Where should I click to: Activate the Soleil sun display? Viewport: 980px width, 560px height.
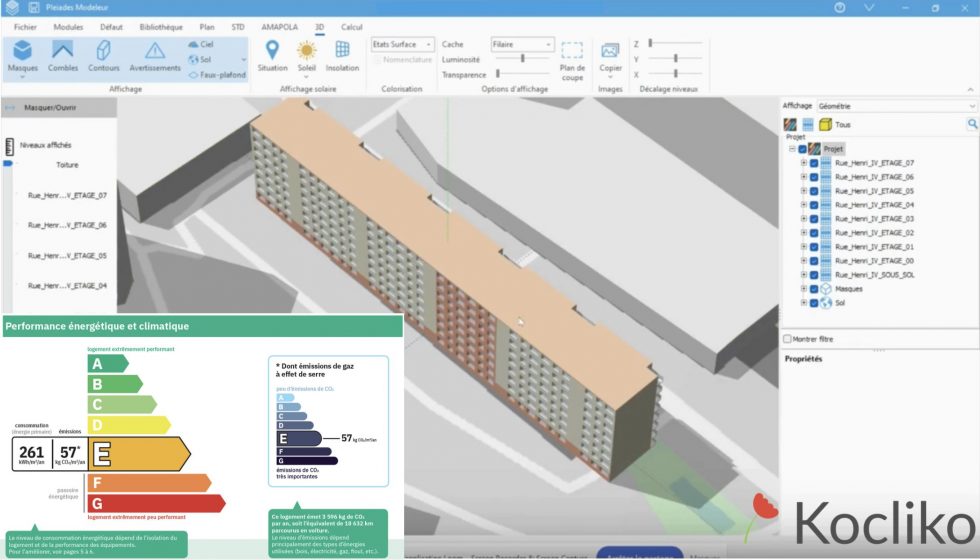(x=307, y=55)
